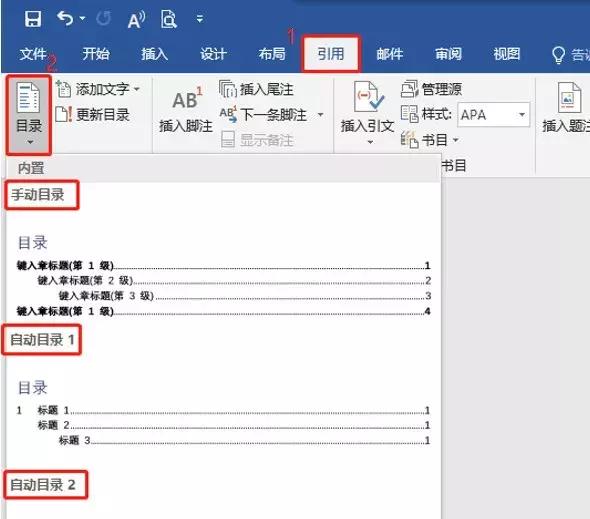Click the 插入引文 icon
The width and height of the screenshot is (590, 519).
pos(368,97)
